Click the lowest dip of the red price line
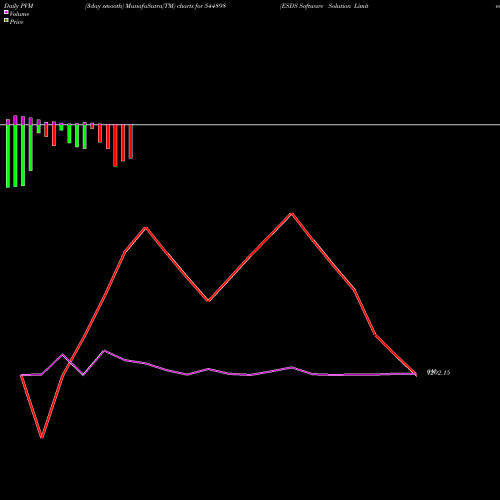Screen dimensions: 500x500 click(42, 437)
